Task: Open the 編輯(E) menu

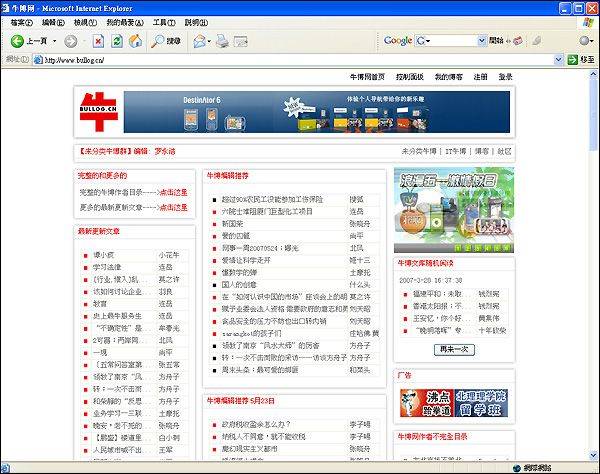Action: click(x=53, y=23)
